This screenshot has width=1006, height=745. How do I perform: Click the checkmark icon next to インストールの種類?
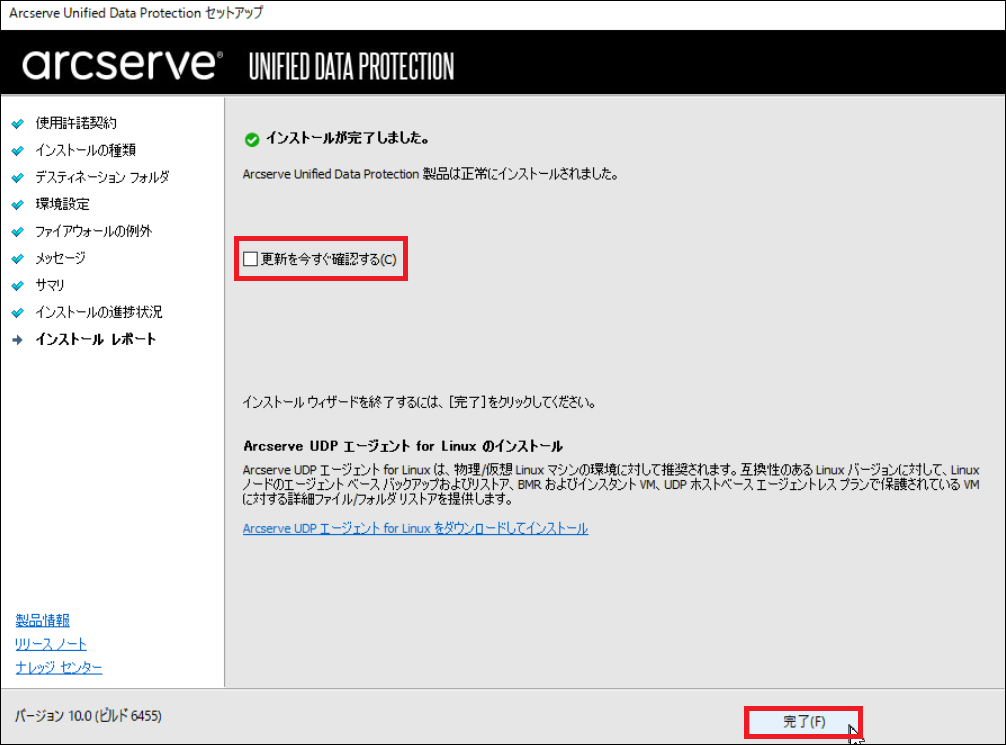click(18, 150)
